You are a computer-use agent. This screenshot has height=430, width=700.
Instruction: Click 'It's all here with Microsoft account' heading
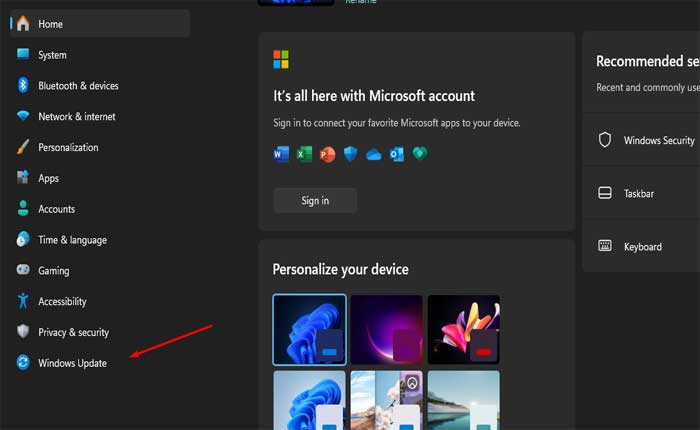374,96
